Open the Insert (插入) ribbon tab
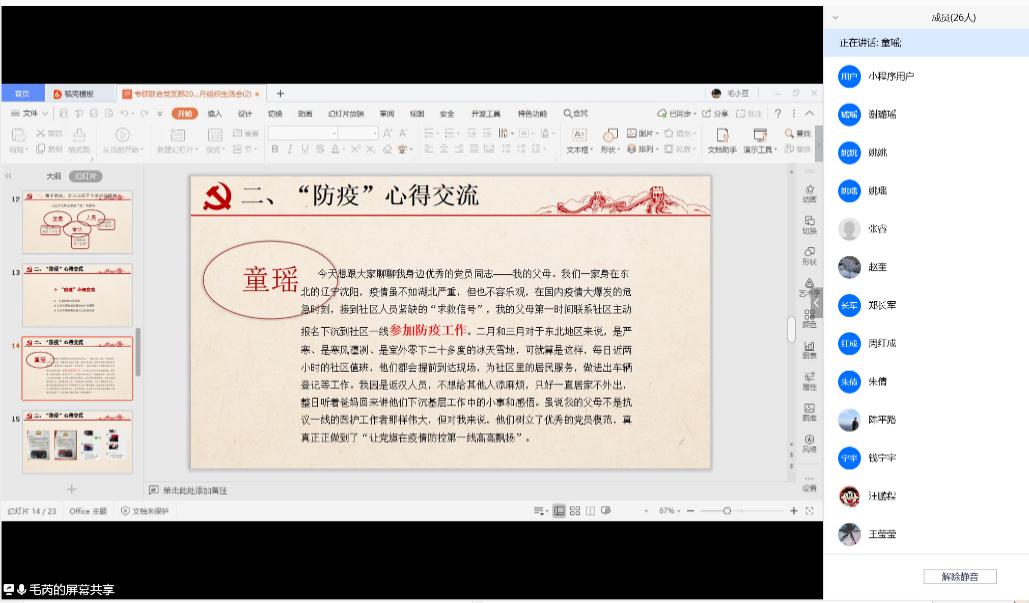1029x603 pixels. [x=214, y=114]
